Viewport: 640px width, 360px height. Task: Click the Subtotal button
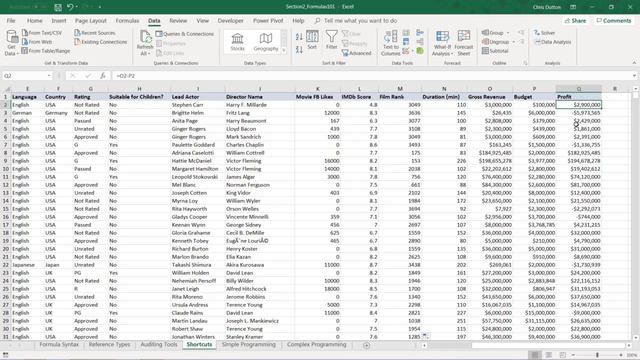(495, 51)
